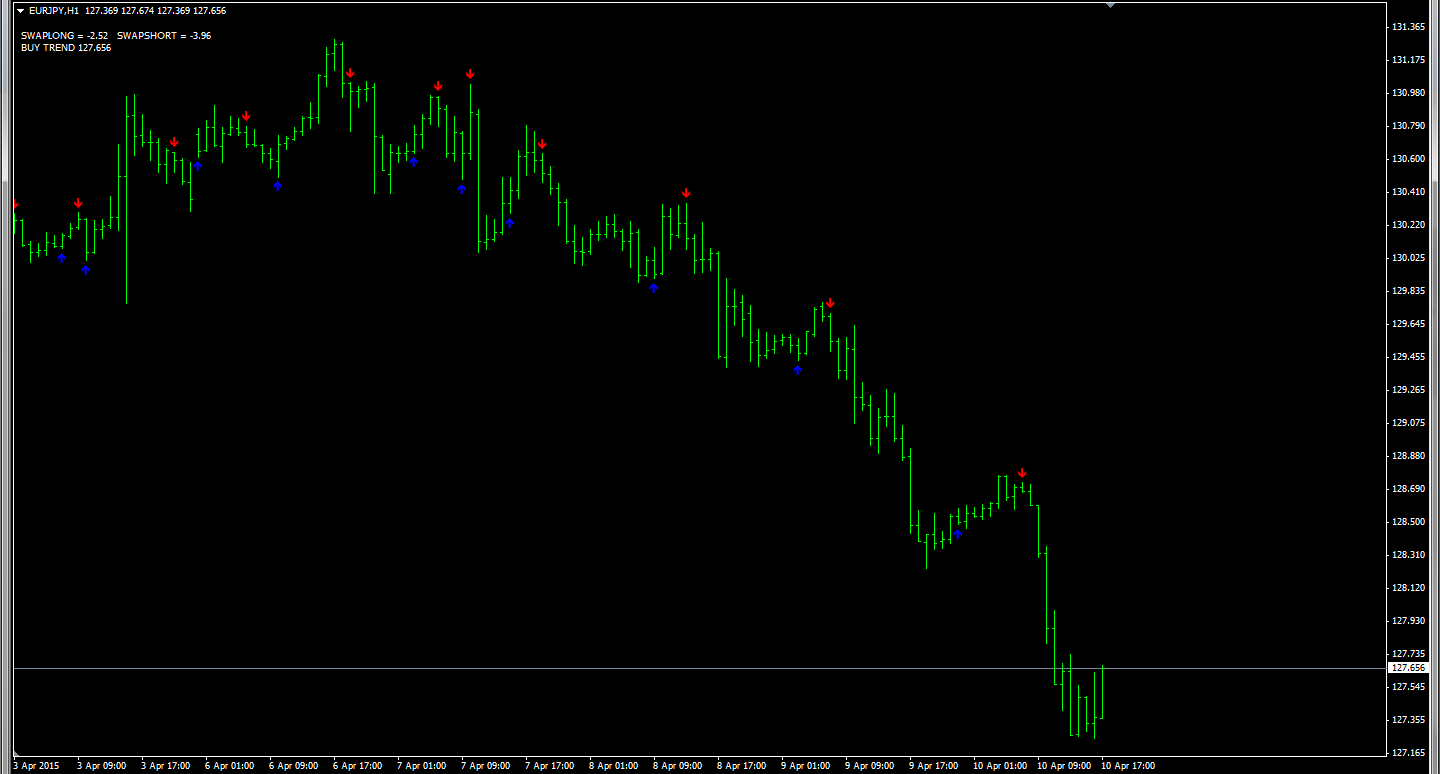The width and height of the screenshot is (1440, 774).
Task: Select the last green price bar on the chart
Action: pos(1102,692)
